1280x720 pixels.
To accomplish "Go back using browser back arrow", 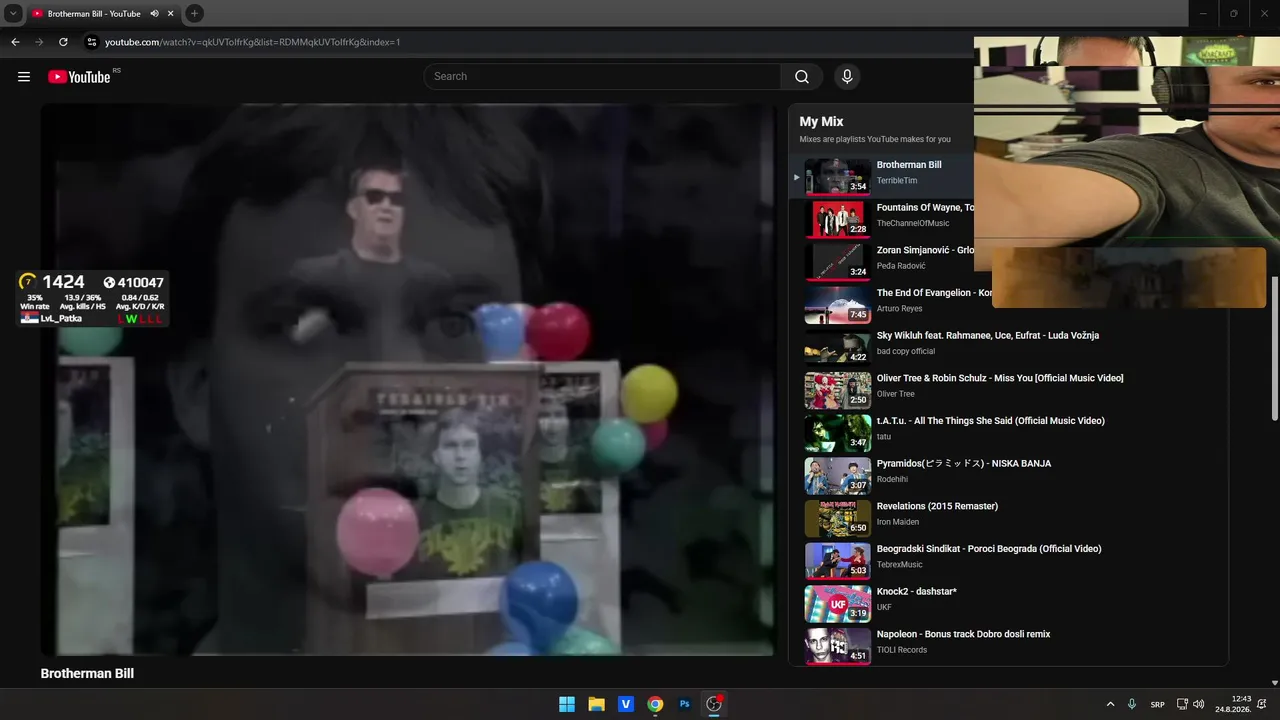I will click(15, 42).
